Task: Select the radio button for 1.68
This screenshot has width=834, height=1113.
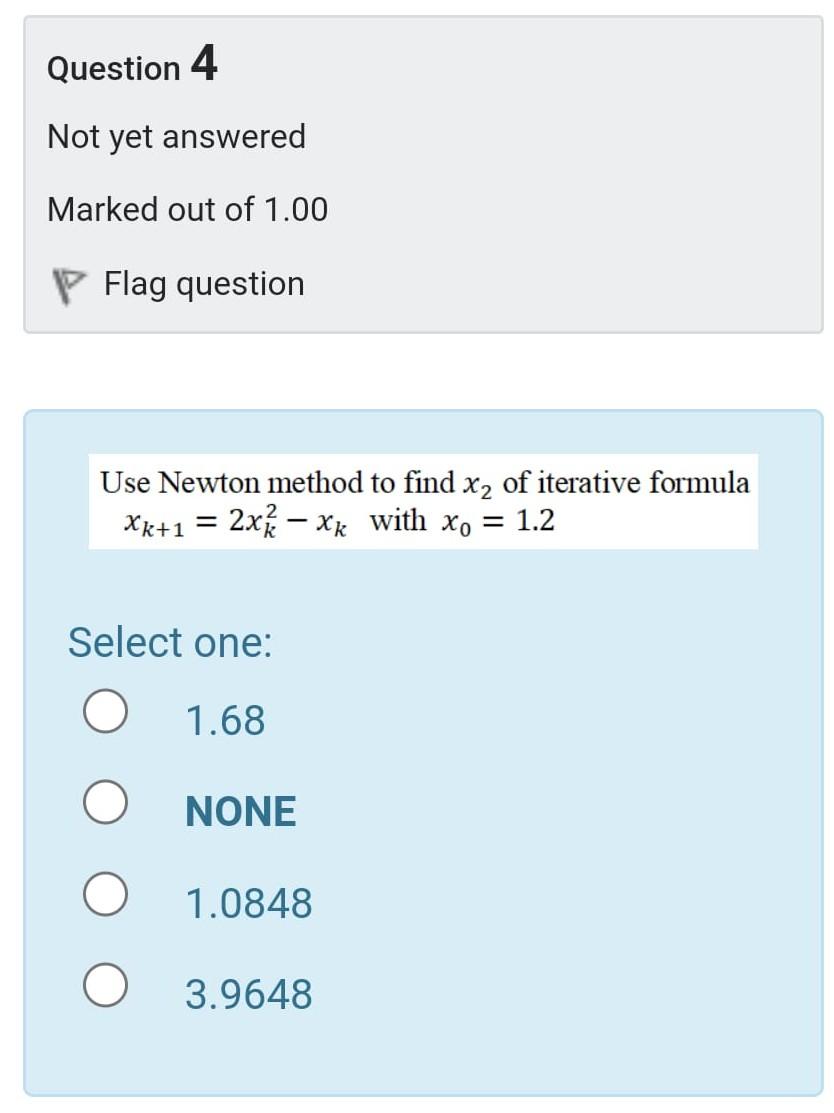Action: [x=106, y=712]
